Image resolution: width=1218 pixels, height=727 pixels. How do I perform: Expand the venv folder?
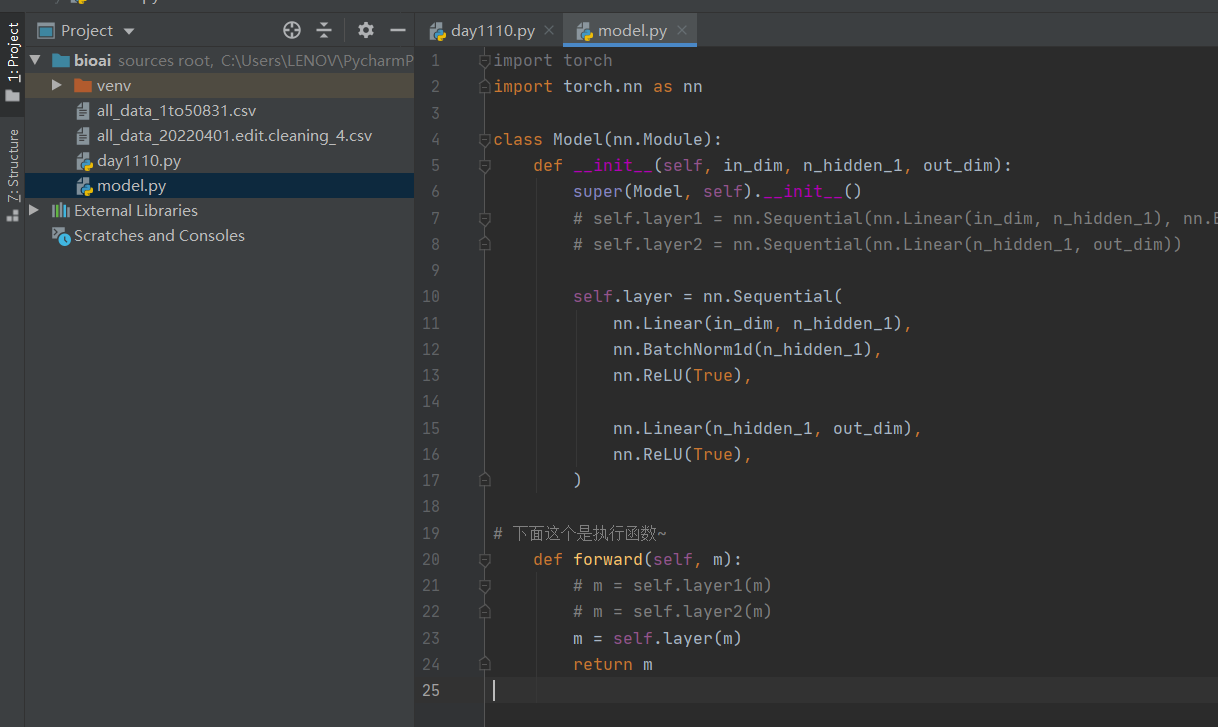pos(57,86)
